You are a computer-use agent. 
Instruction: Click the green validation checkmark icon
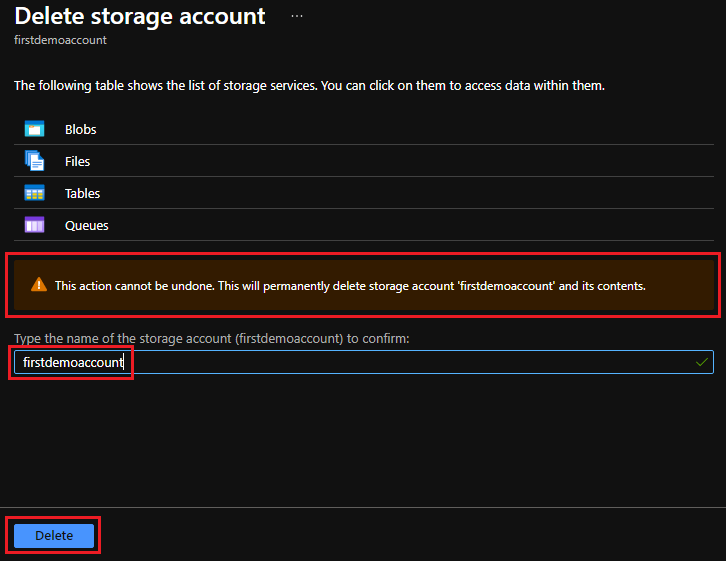point(702,362)
